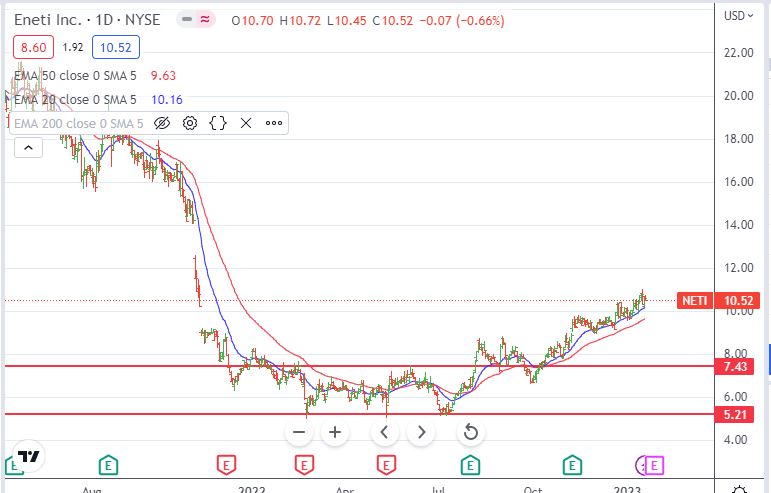Image resolution: width=771 pixels, height=493 pixels.
Task: Toggle the pill icon beside NYSE
Action: (x=187, y=20)
